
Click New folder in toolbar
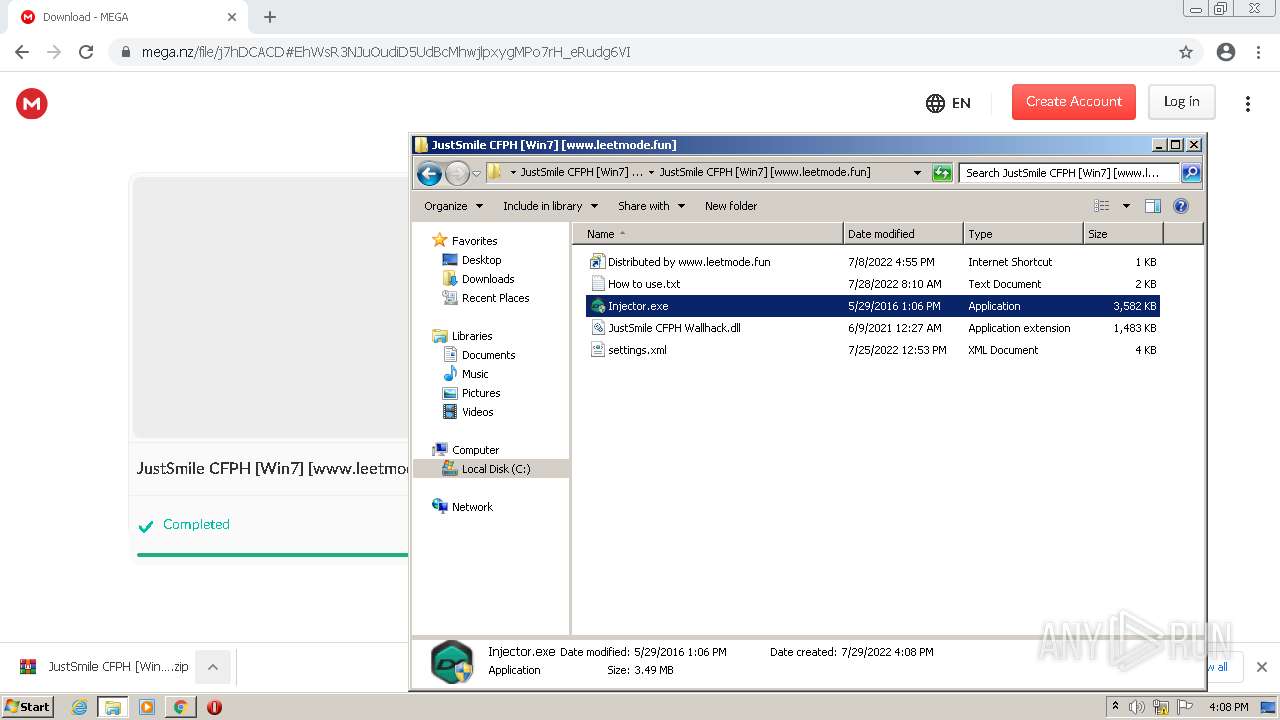click(731, 206)
